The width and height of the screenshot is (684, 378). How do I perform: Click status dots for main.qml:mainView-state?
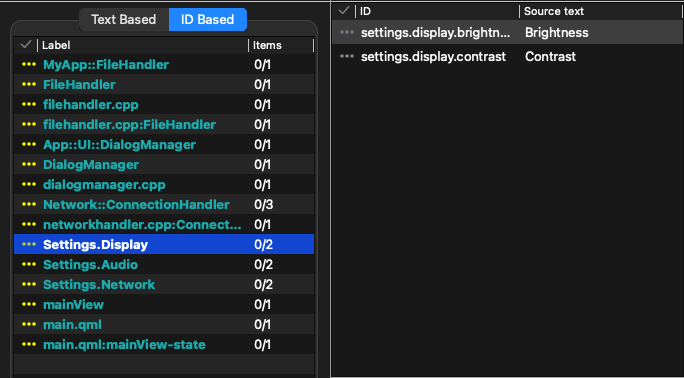coord(29,345)
